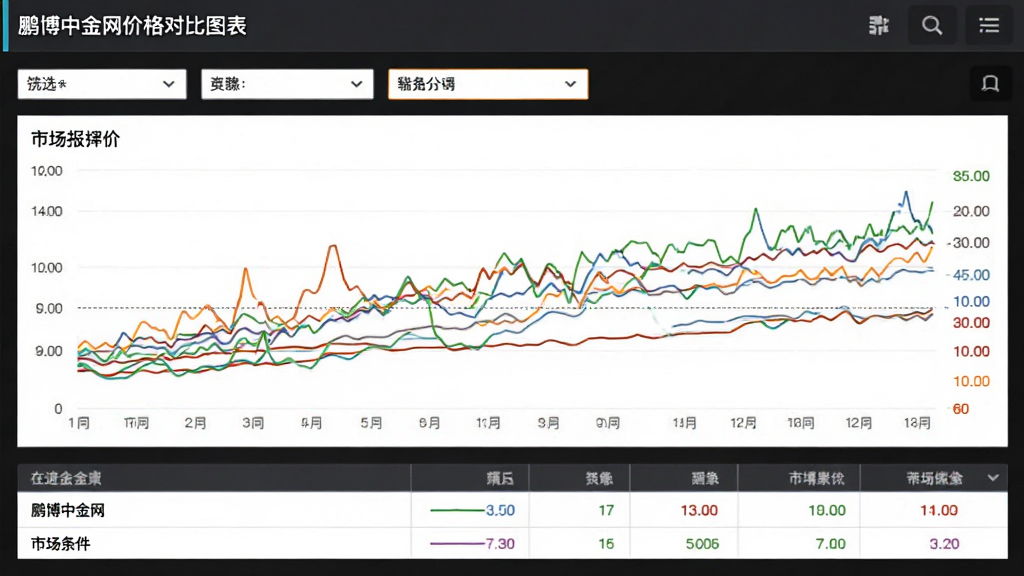Click the 14.00 left axis label
This screenshot has width=1024, height=576.
click(x=46, y=211)
